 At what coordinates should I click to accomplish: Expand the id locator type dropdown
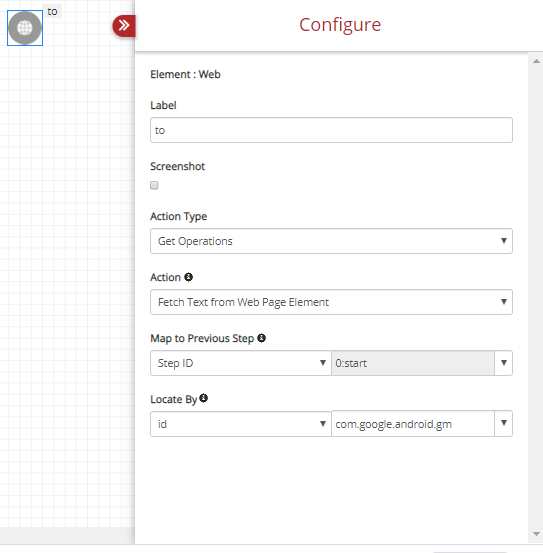(x=241, y=424)
